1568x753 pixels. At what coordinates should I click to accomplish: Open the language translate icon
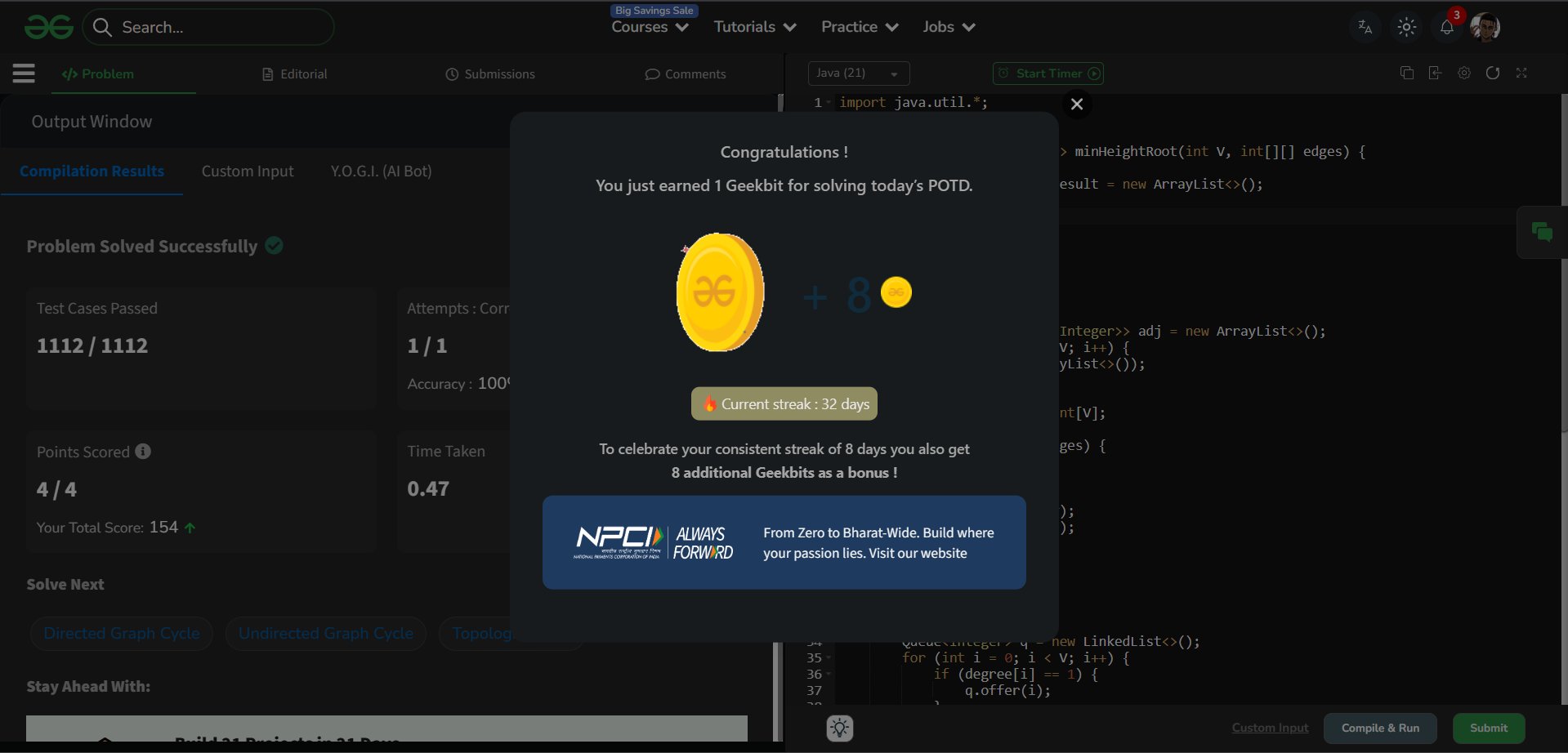(x=1365, y=27)
